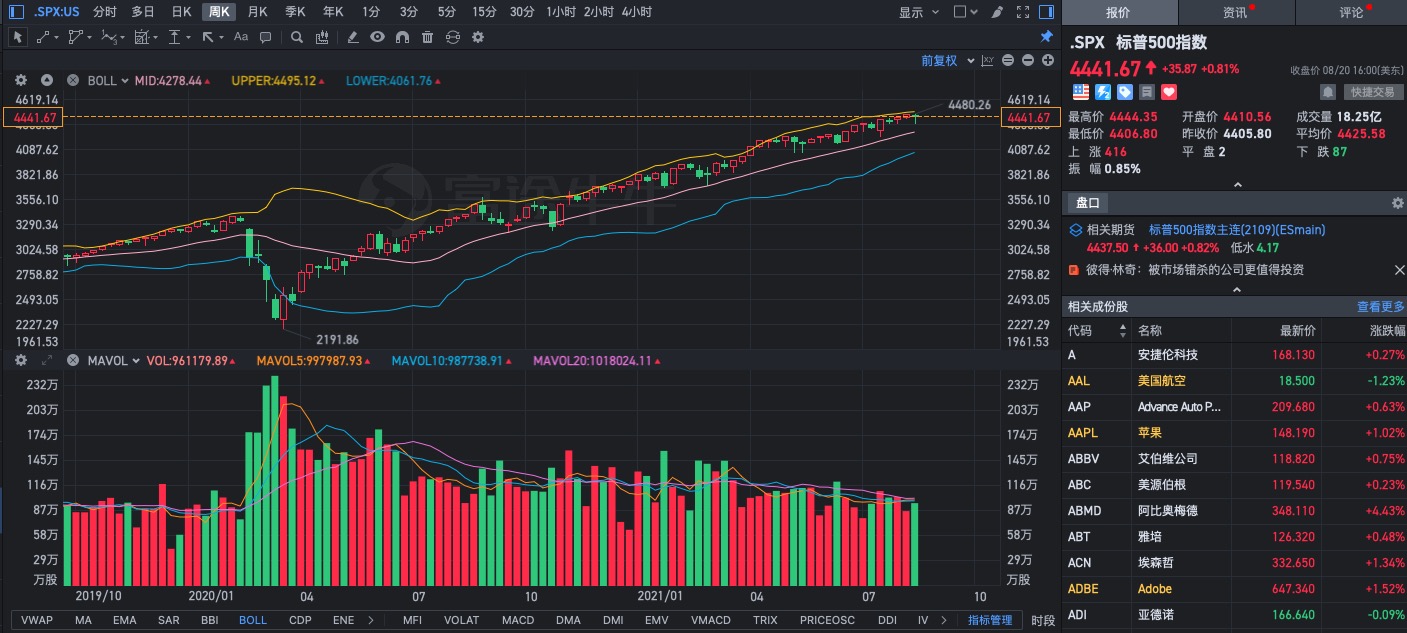1407x633 pixels.
Task: Open the search magnifier tool
Action: [297, 37]
